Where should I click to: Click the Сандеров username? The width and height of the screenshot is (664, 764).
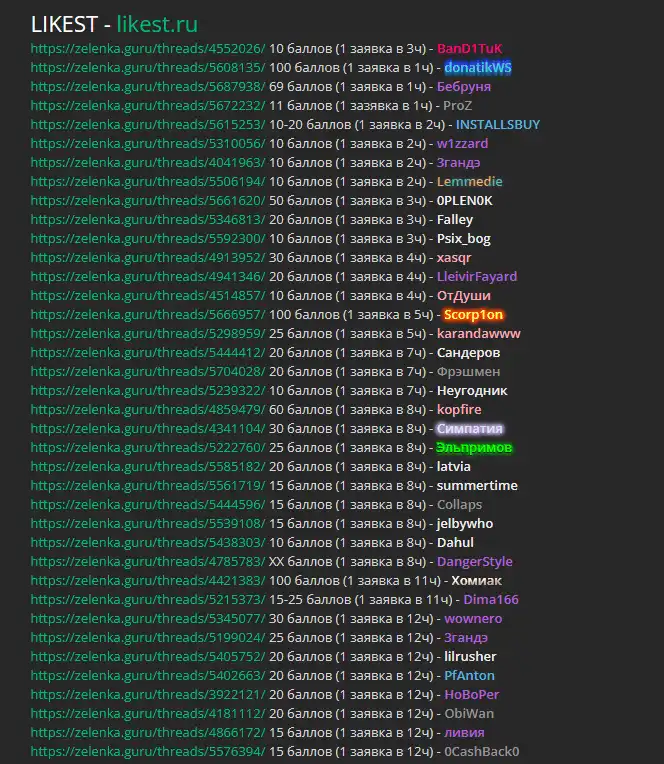coord(469,353)
